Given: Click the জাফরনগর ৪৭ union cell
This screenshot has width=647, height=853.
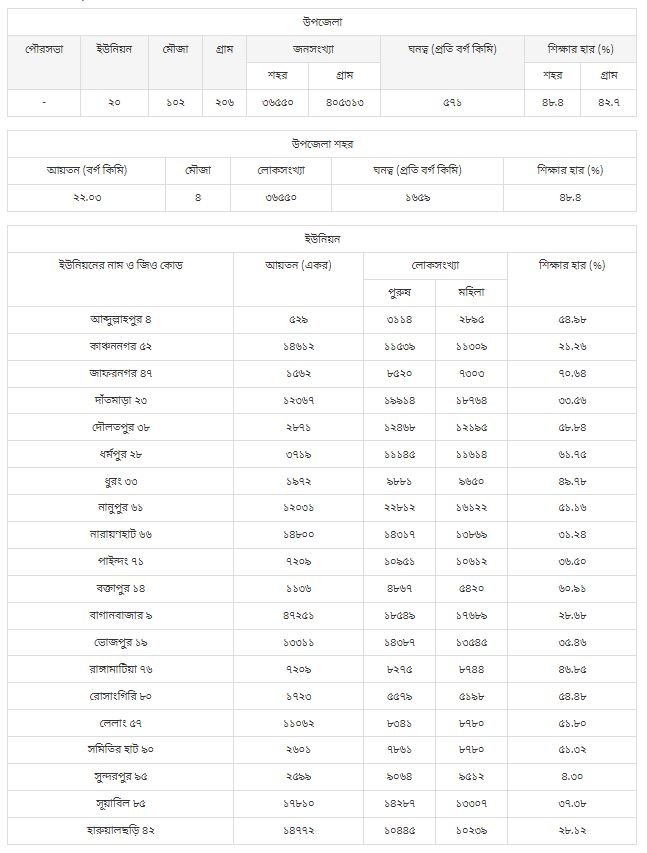Looking at the screenshot, I should (120, 373).
